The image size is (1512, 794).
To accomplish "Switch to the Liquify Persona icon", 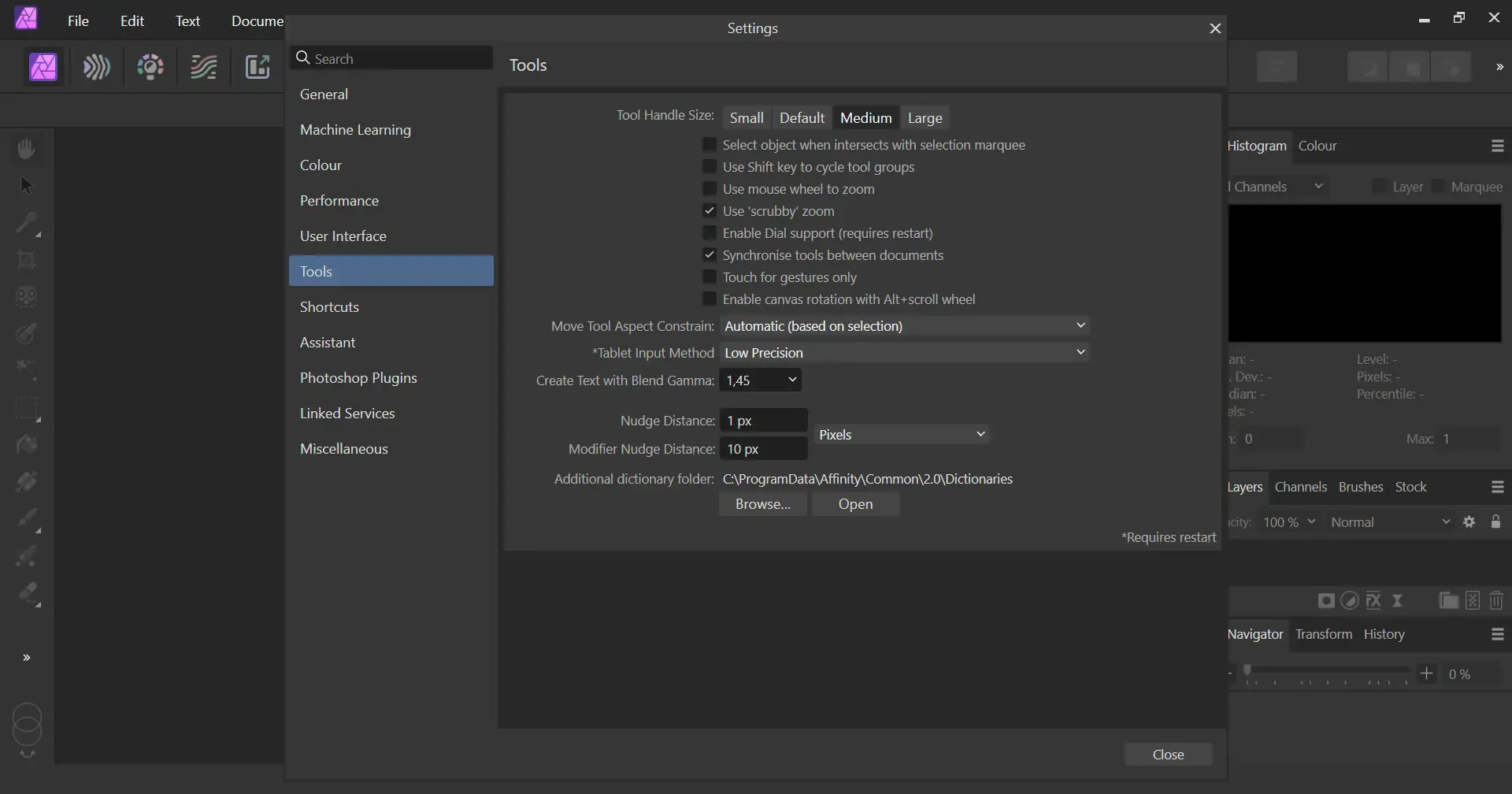I will (x=97, y=67).
